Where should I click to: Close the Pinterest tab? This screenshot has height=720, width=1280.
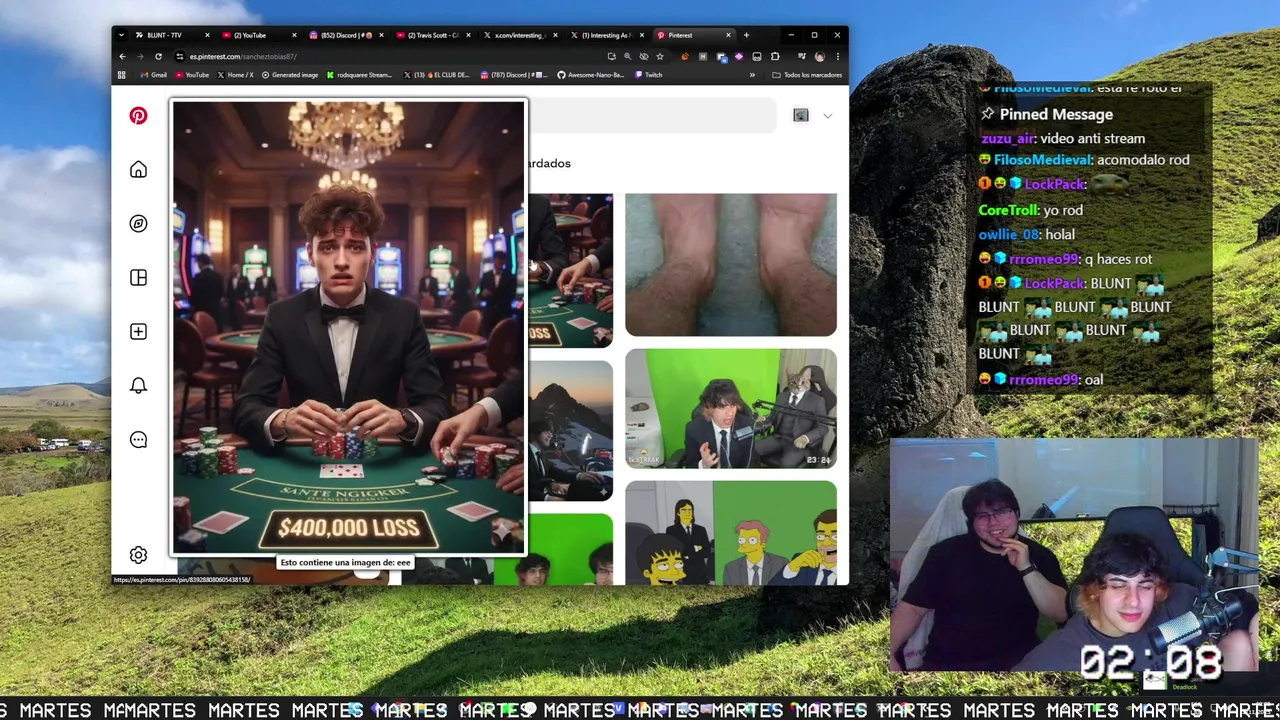click(728, 35)
